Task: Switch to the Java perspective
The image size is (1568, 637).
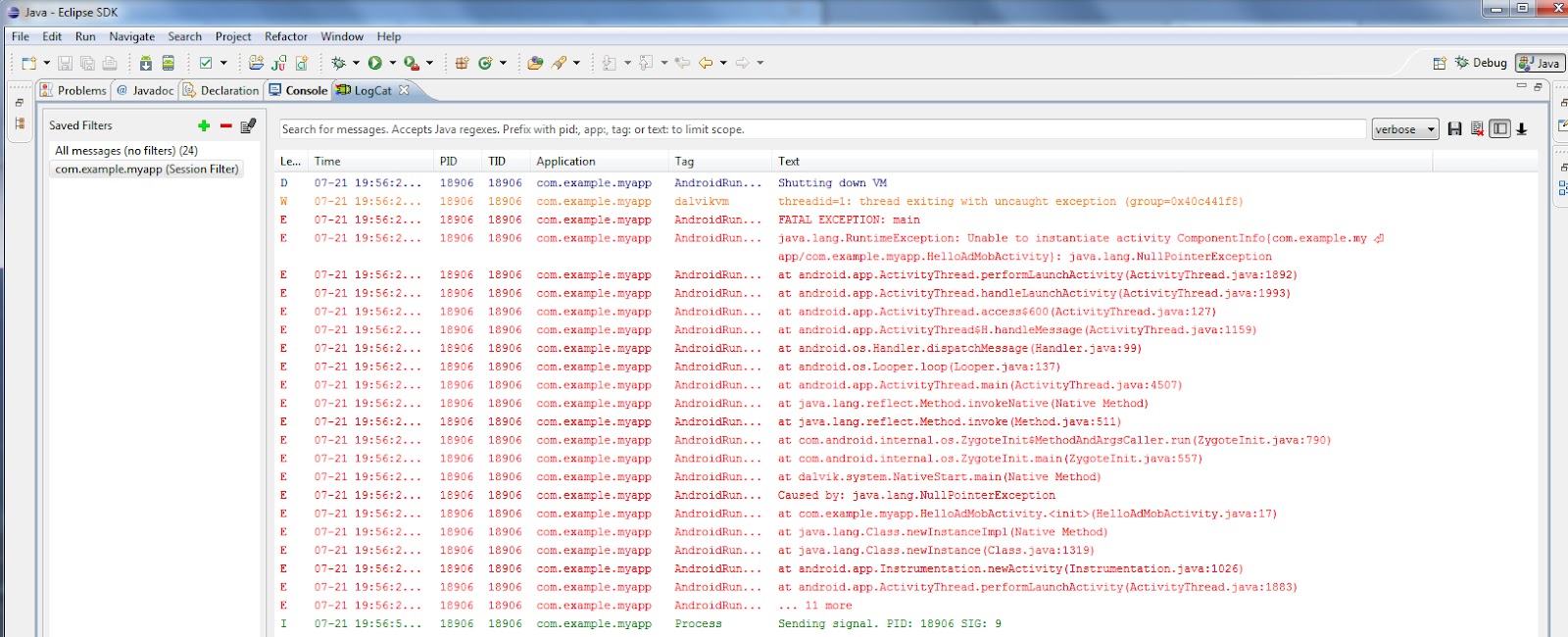Action: click(1541, 63)
